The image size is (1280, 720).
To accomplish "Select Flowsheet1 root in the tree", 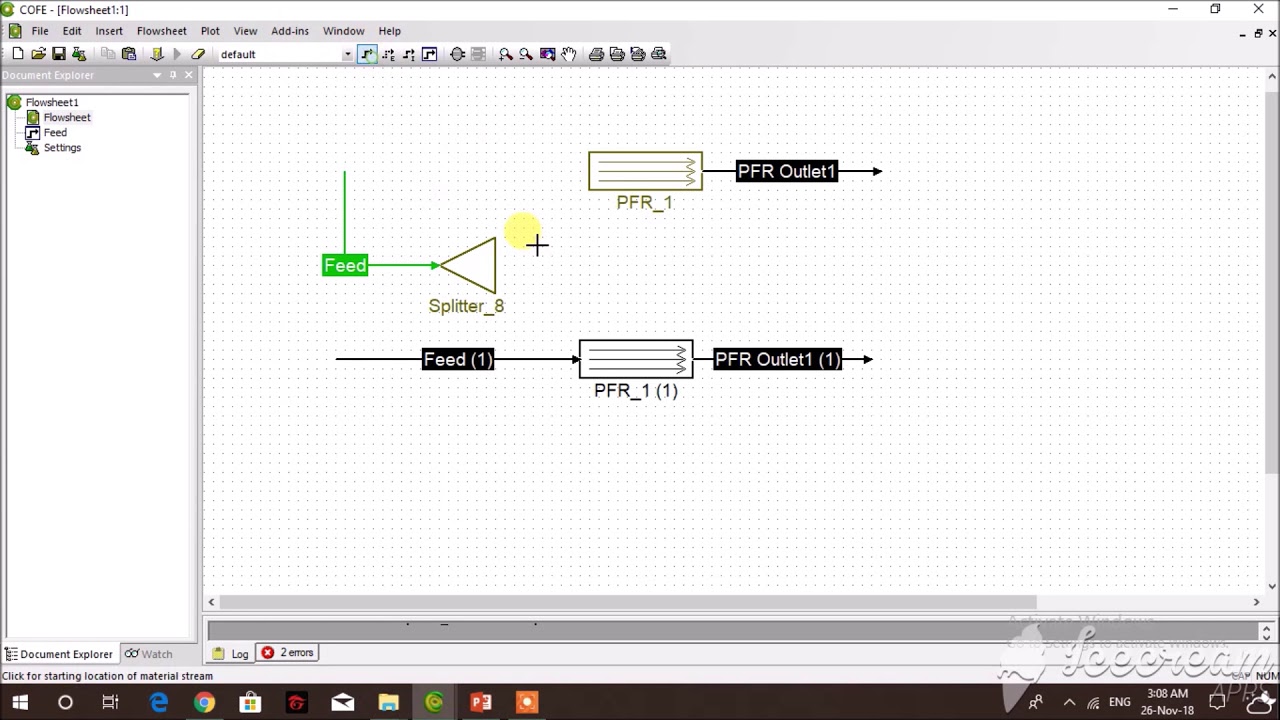I will click(x=52, y=102).
